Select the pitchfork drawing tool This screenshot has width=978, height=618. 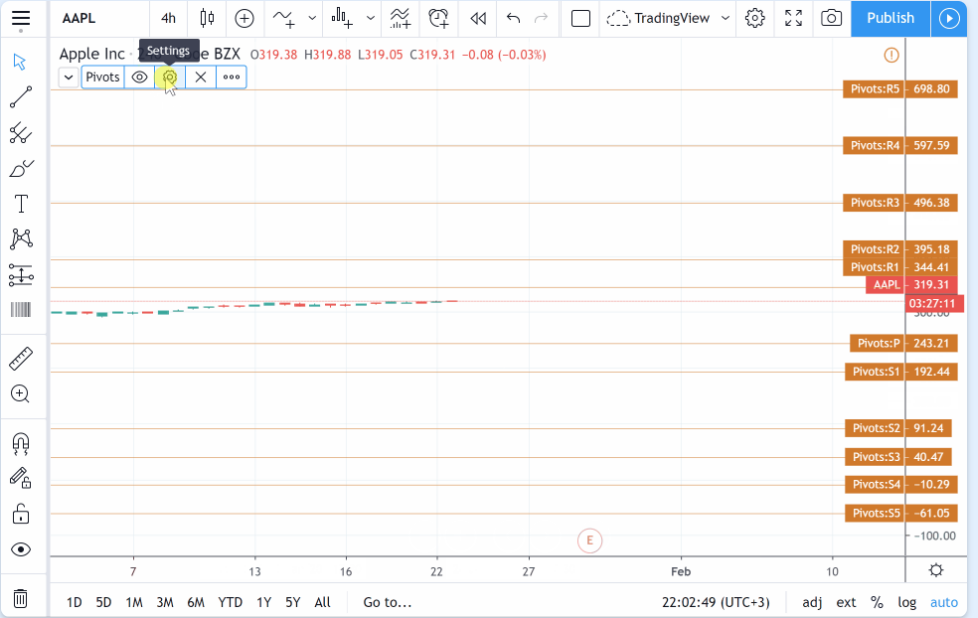point(21,132)
